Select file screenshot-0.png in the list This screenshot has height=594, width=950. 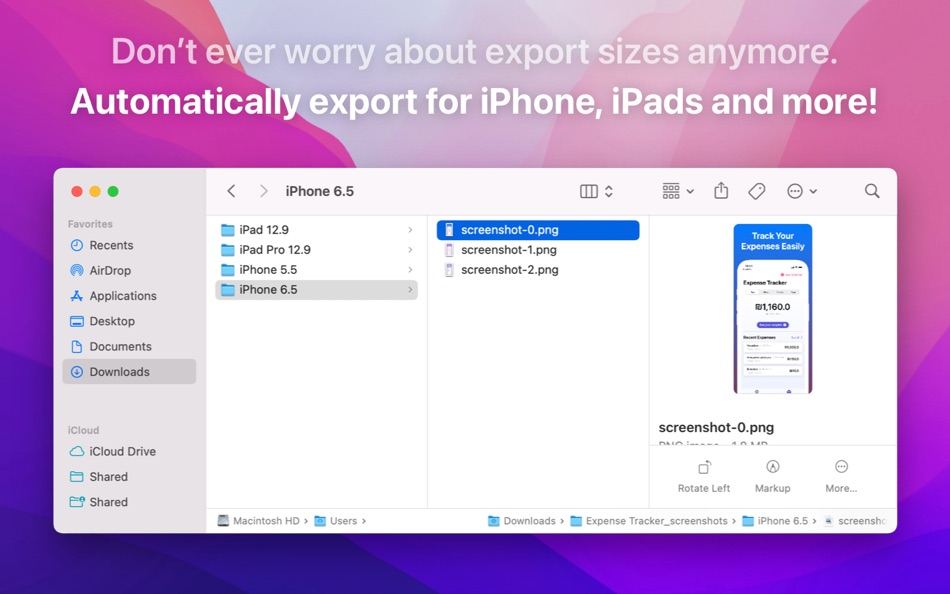[x=538, y=230]
